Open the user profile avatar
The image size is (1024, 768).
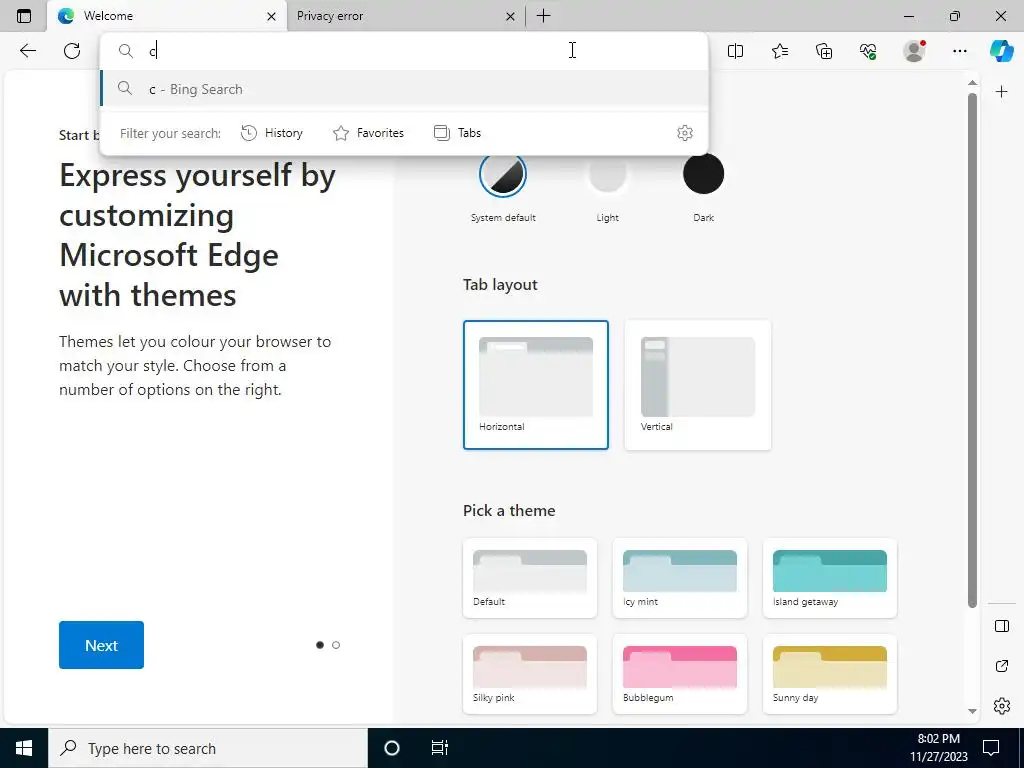click(x=914, y=50)
